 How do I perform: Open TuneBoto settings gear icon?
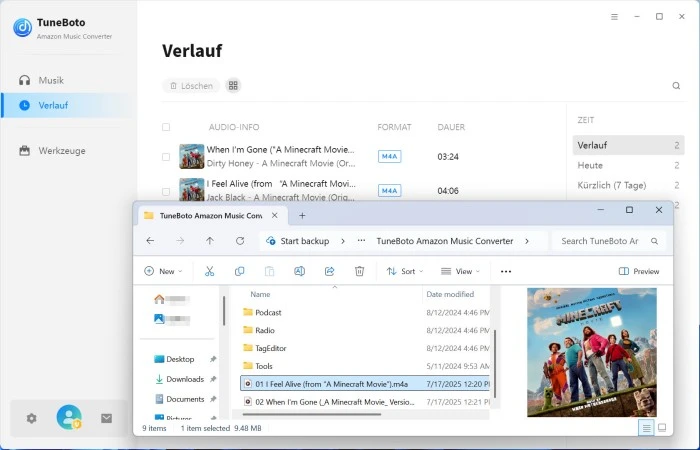[31, 418]
